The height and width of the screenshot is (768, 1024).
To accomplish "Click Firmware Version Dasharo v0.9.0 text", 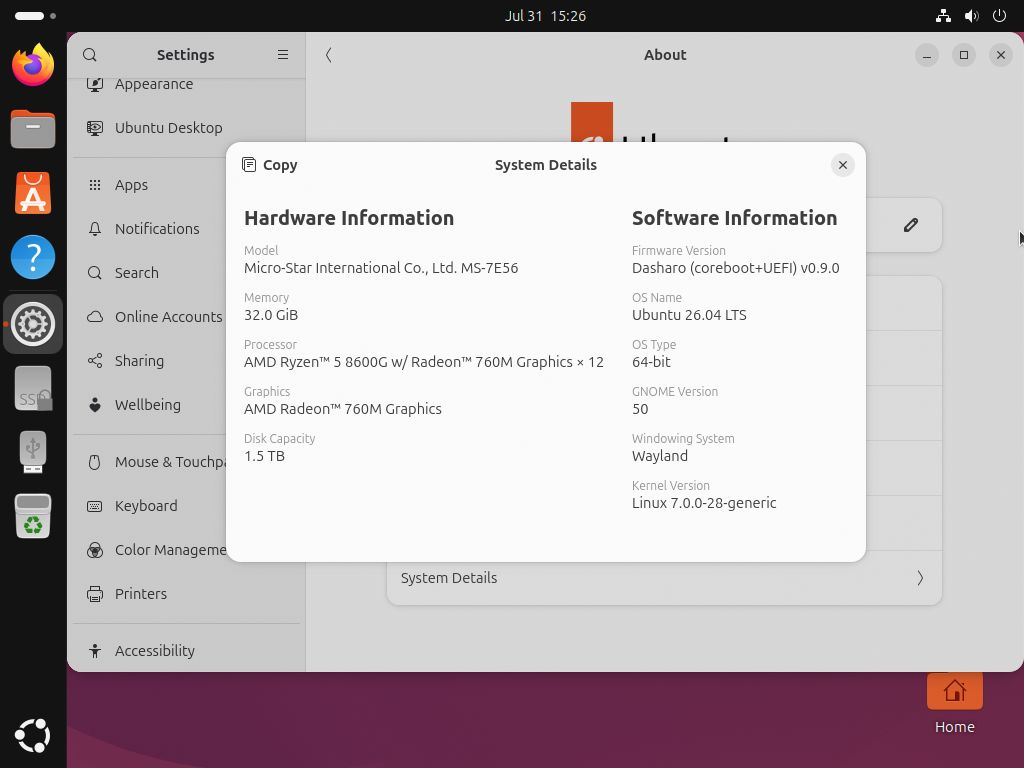I will pos(735,268).
